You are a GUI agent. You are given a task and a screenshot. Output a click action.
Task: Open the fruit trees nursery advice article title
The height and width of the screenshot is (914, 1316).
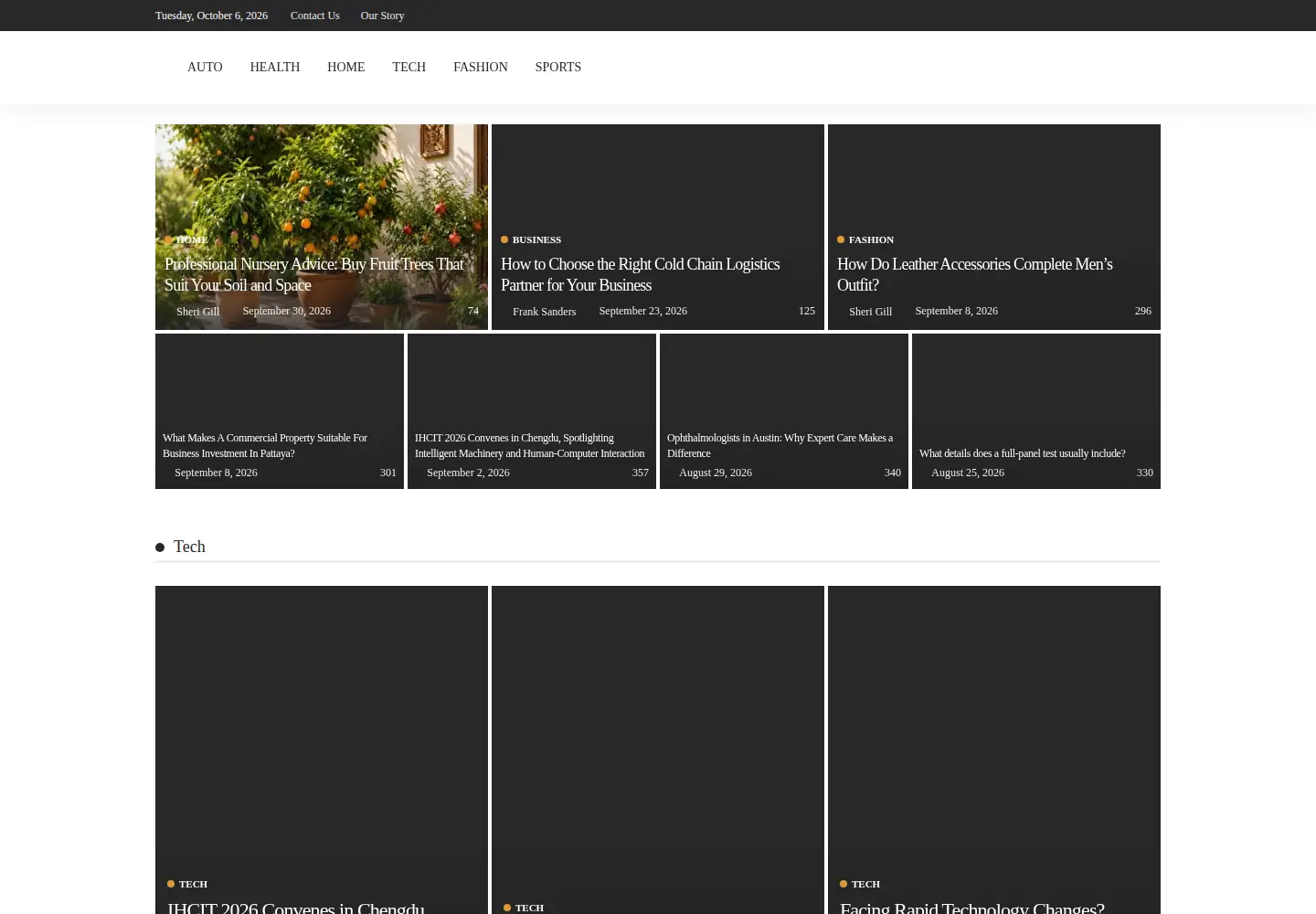pos(314,274)
